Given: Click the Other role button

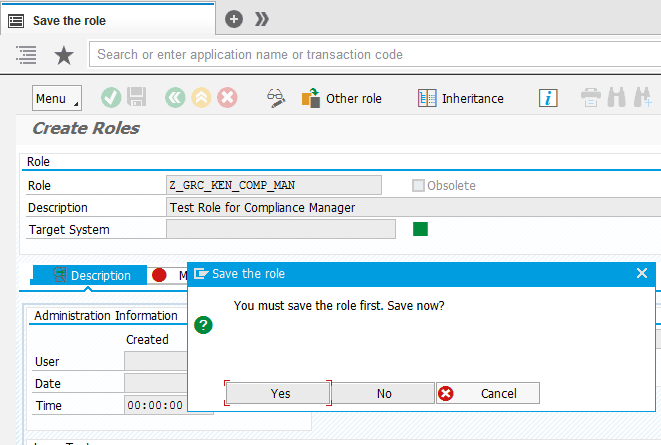Looking at the screenshot, I should (x=342, y=98).
